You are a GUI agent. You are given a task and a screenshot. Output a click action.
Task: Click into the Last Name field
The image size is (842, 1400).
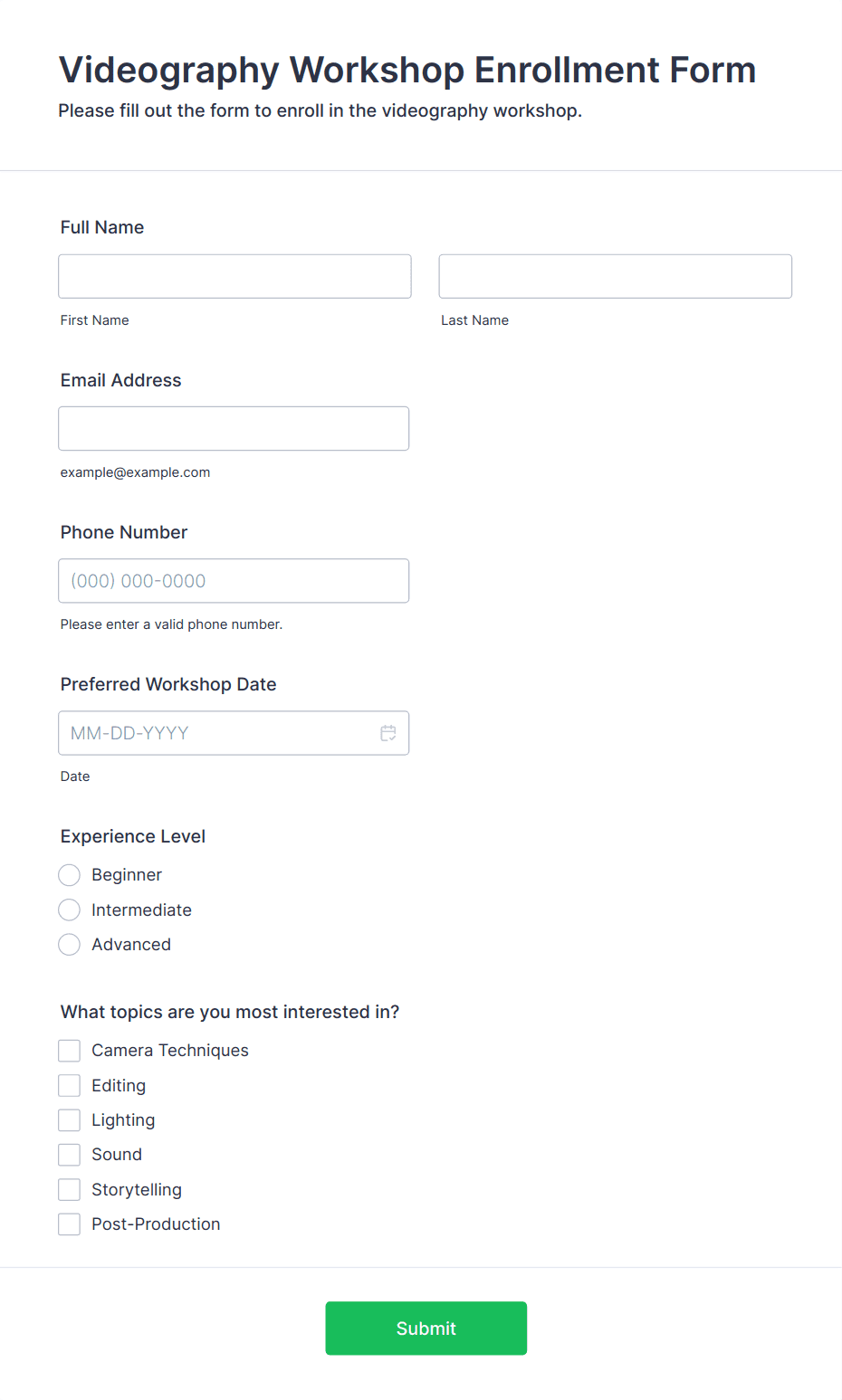pos(616,276)
